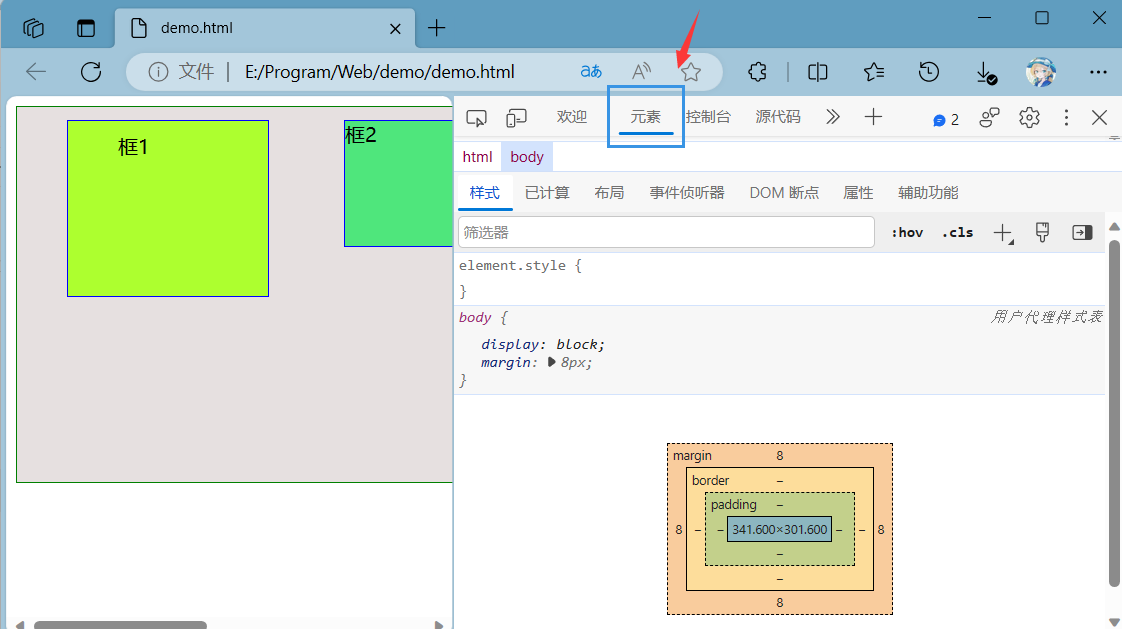
Task: Switch to the DOM 断点 pane
Action: [784, 193]
